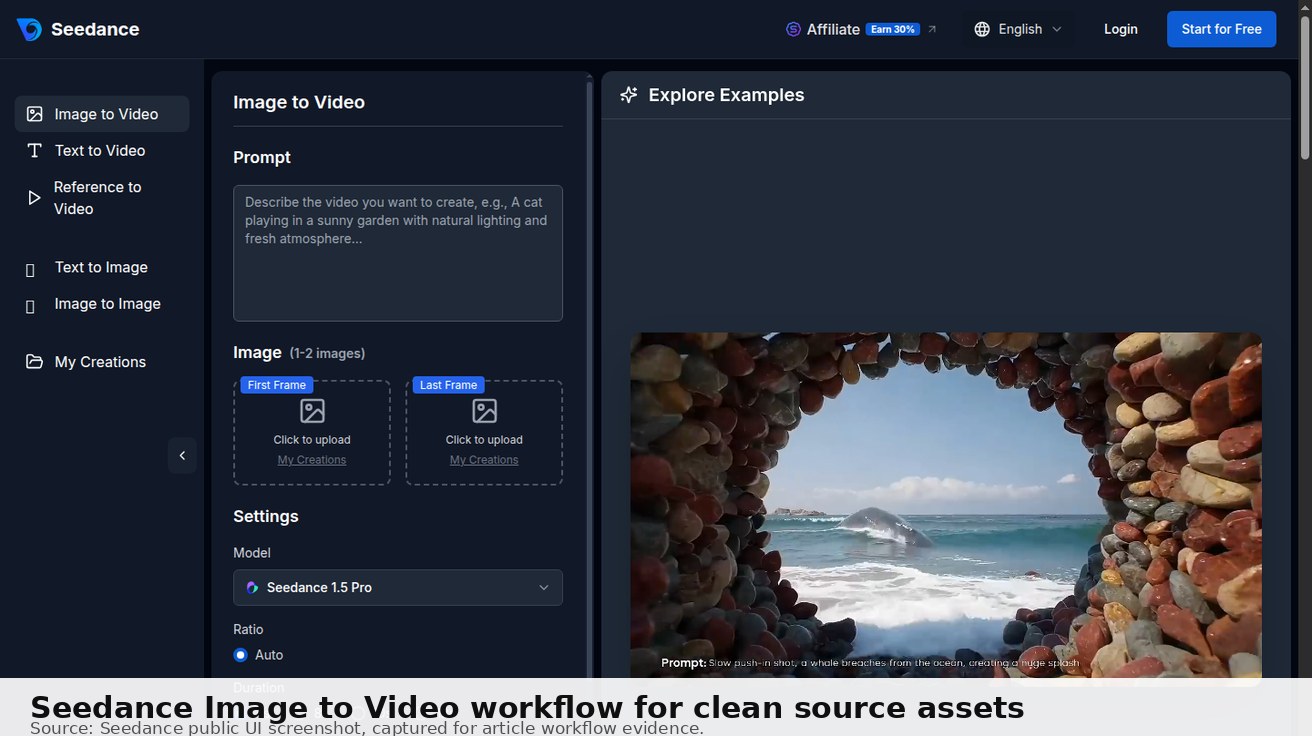Screen dimensions: 1312x736
Task: Collapse the sidebar with the chevron button
Action: tap(182, 455)
